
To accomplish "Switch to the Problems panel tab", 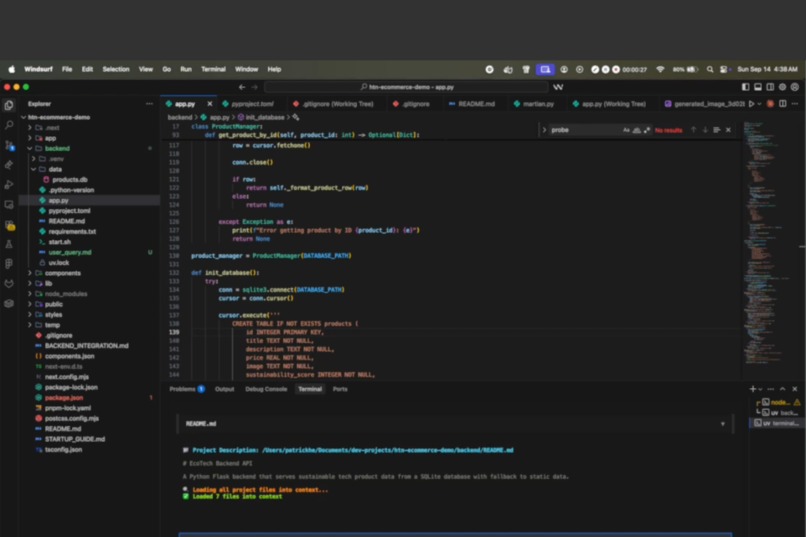I will pos(187,389).
